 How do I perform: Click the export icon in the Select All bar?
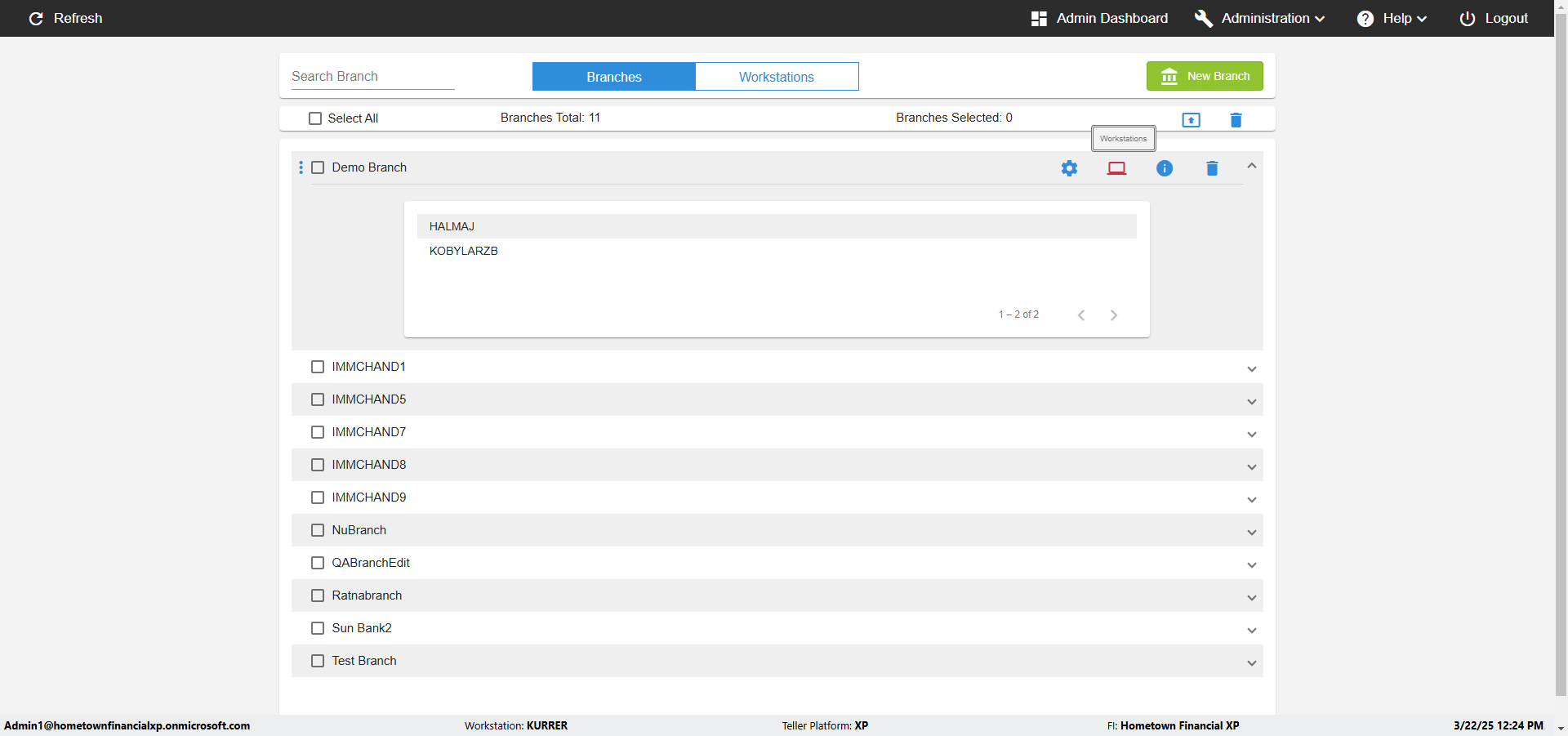1192,120
